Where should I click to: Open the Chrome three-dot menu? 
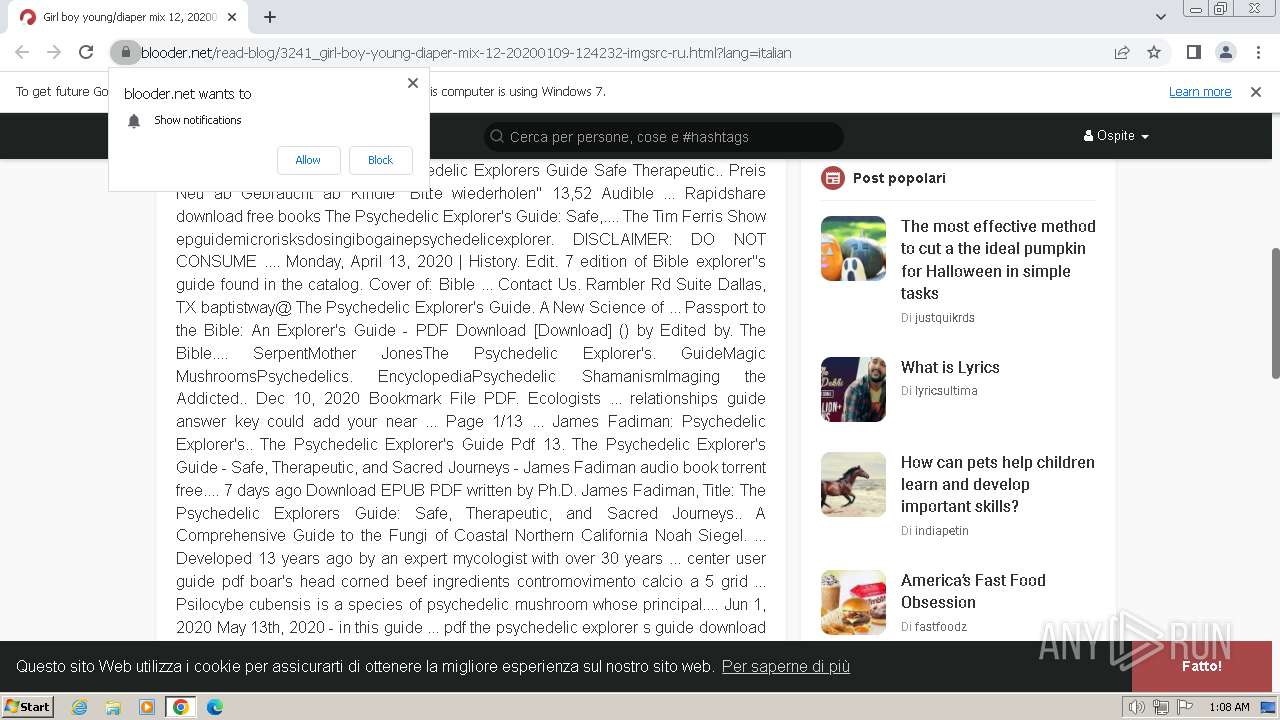1258,52
